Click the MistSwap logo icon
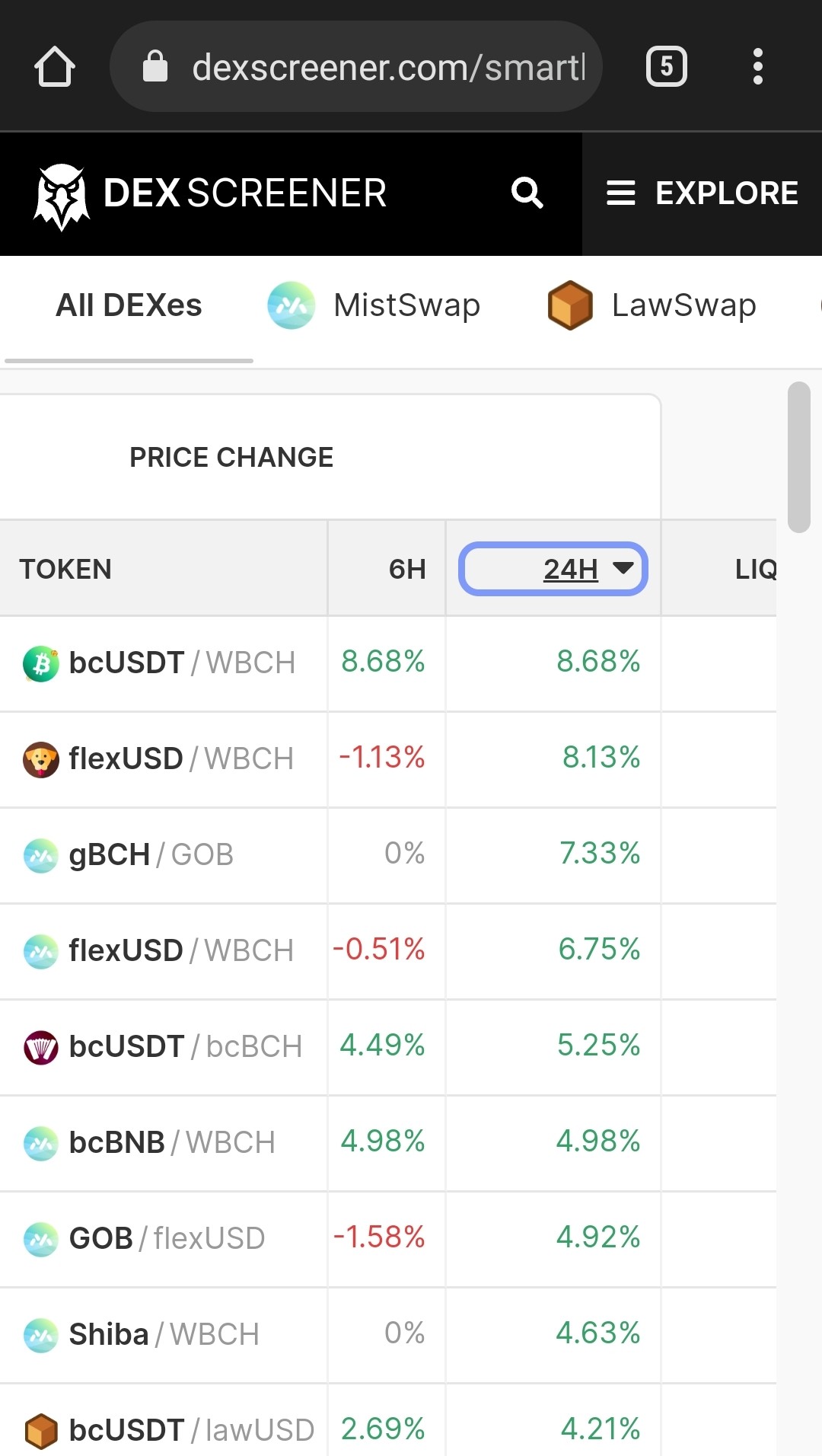The image size is (822, 1456). [291, 305]
